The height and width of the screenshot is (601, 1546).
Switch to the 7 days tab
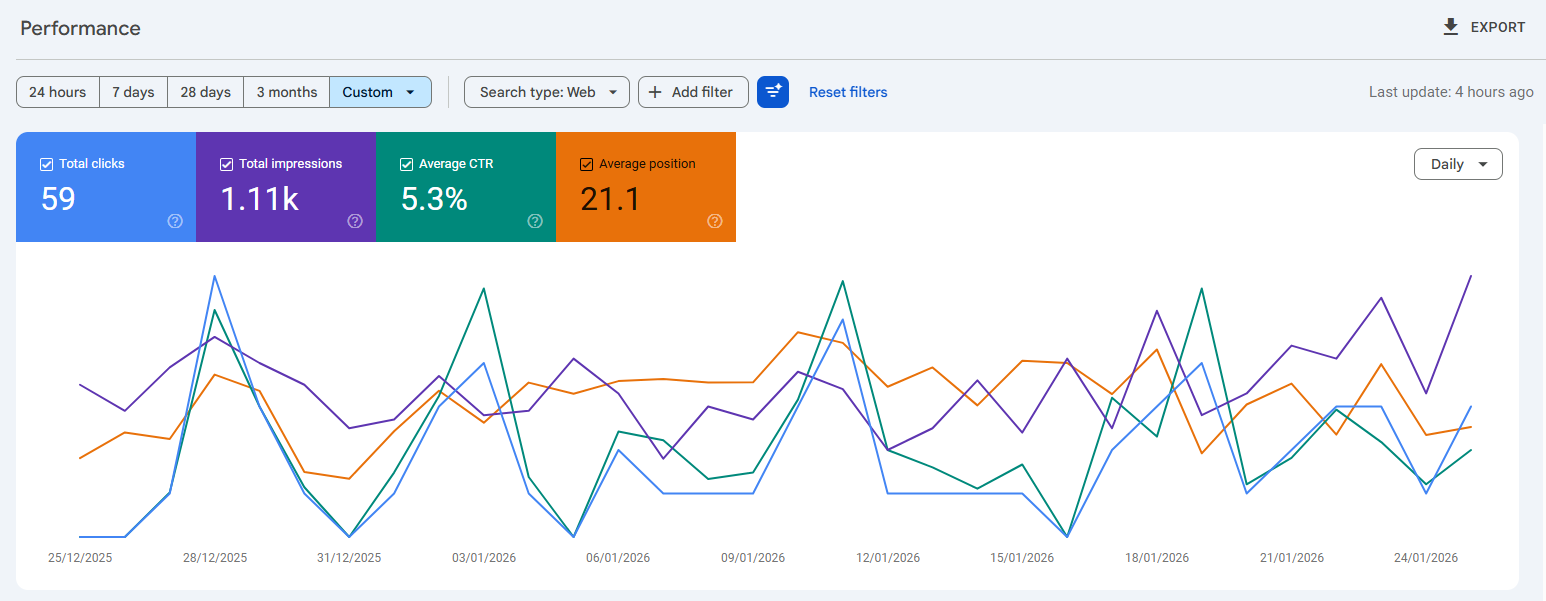(133, 91)
